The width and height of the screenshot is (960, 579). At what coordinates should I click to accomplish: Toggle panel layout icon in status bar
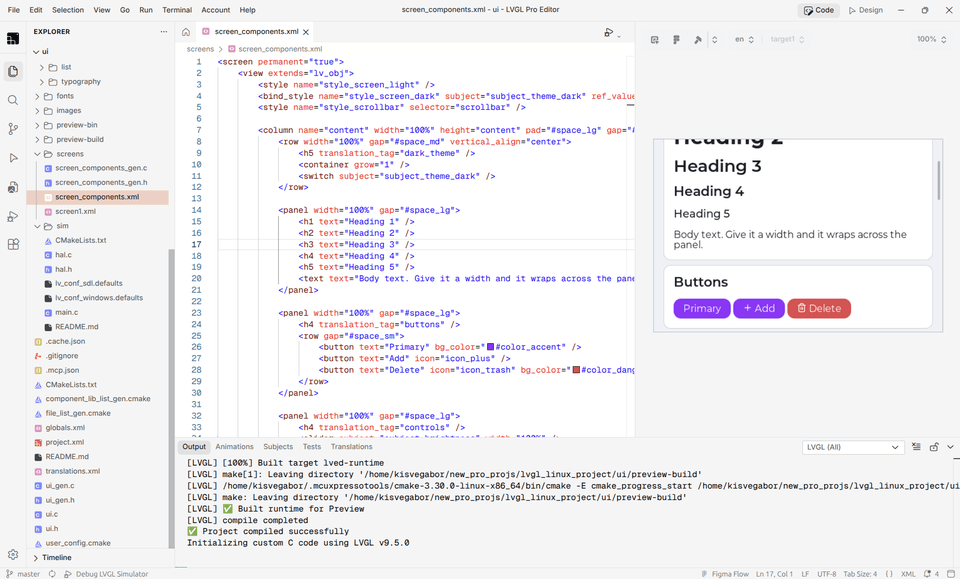pos(951,574)
